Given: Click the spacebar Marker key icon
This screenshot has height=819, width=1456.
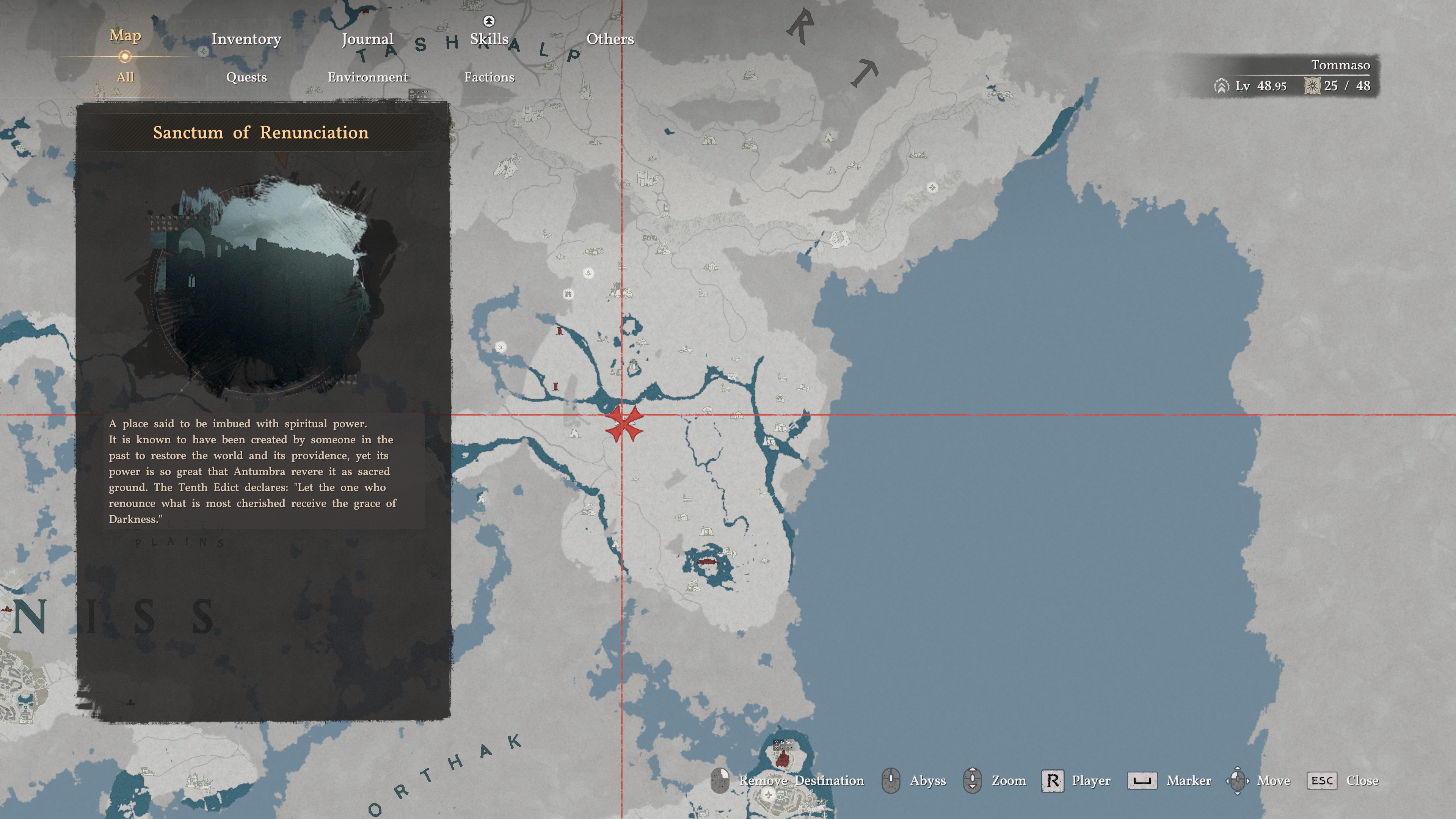Looking at the screenshot, I should [1142, 781].
